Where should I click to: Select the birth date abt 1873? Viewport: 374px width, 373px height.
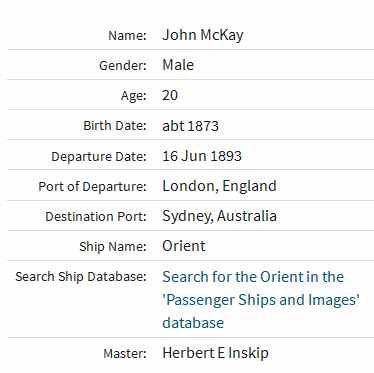pyautogui.click(x=190, y=126)
